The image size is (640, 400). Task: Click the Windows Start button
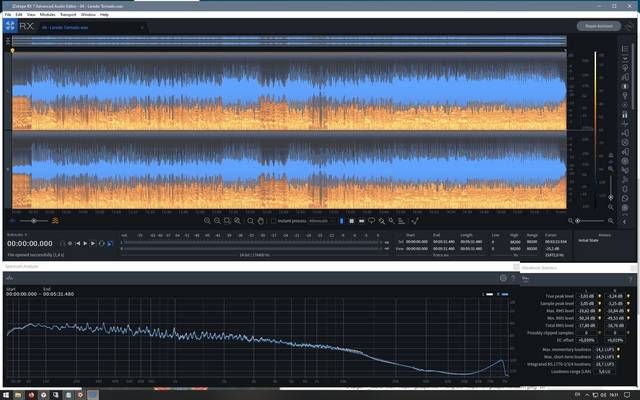6,394
